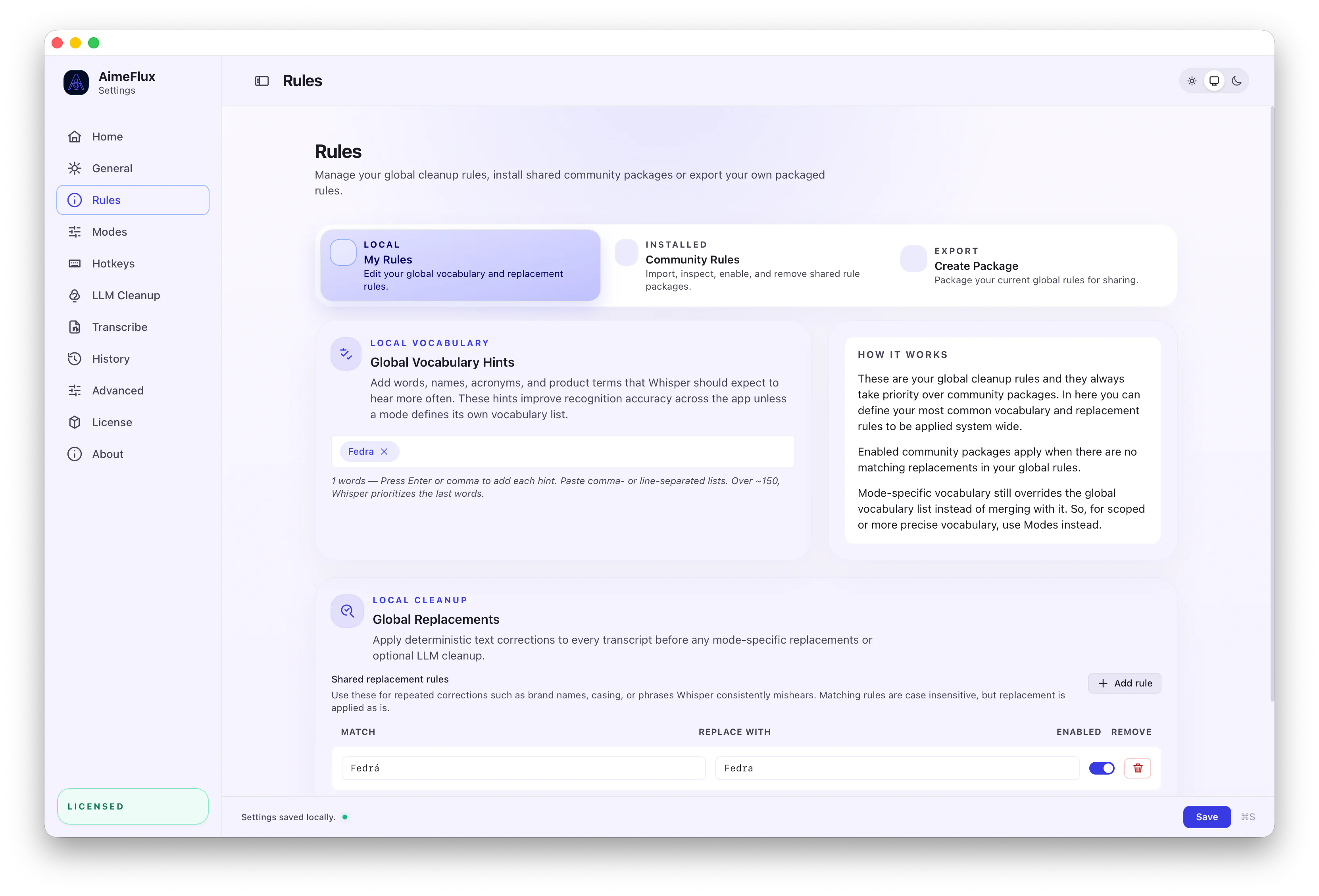The image size is (1319, 896).
Task: Select Rules in the sidebar
Action: pyautogui.click(x=133, y=200)
